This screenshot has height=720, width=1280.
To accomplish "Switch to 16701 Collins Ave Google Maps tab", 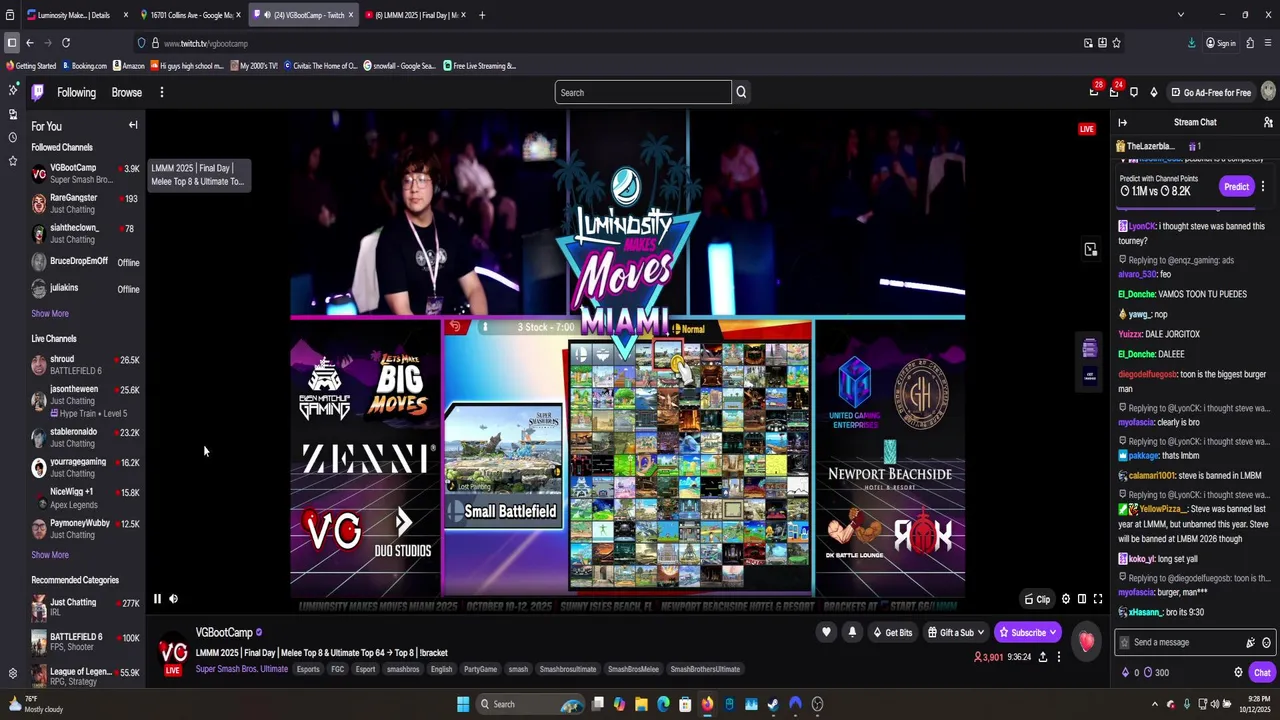I will pos(191,15).
